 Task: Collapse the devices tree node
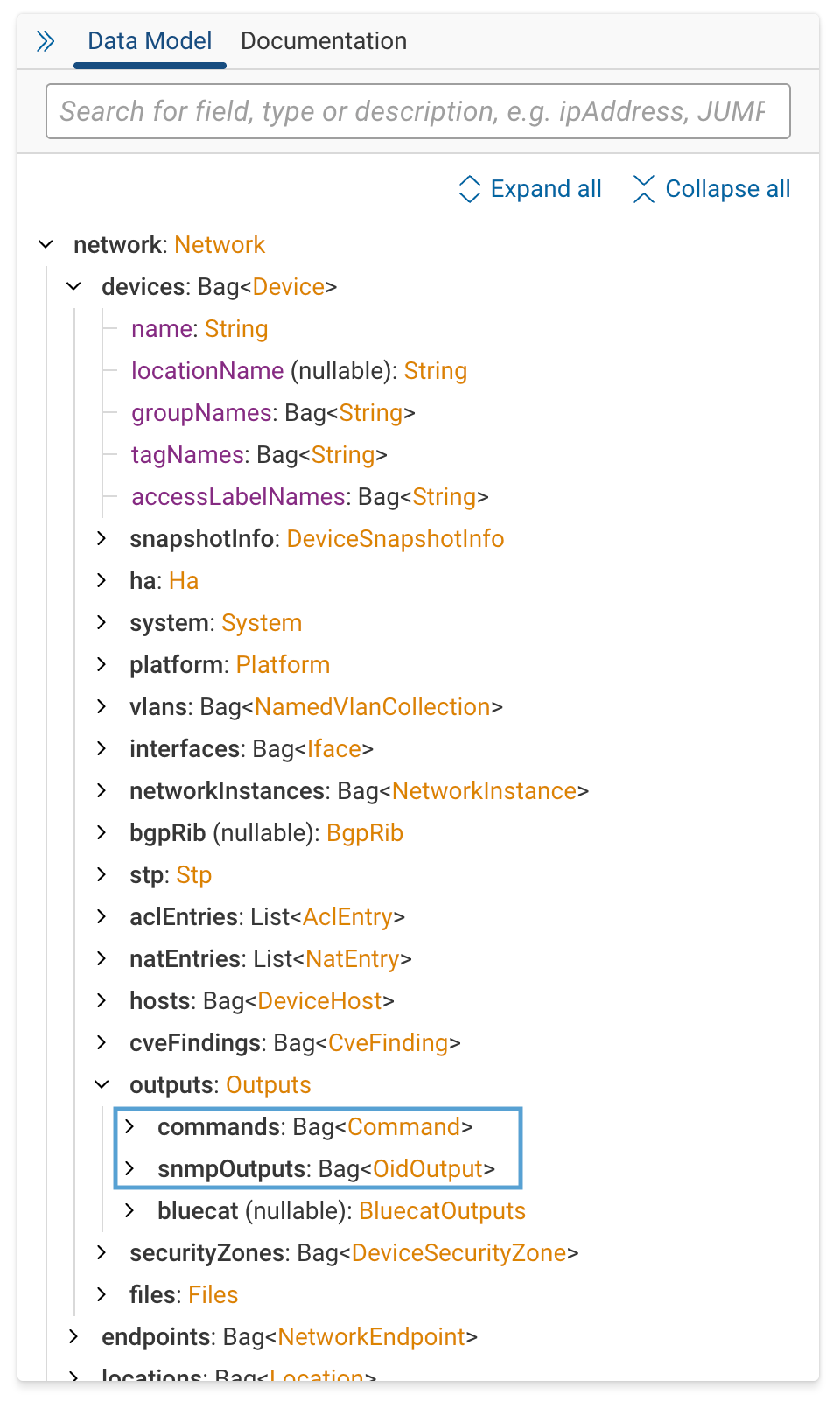point(73,286)
